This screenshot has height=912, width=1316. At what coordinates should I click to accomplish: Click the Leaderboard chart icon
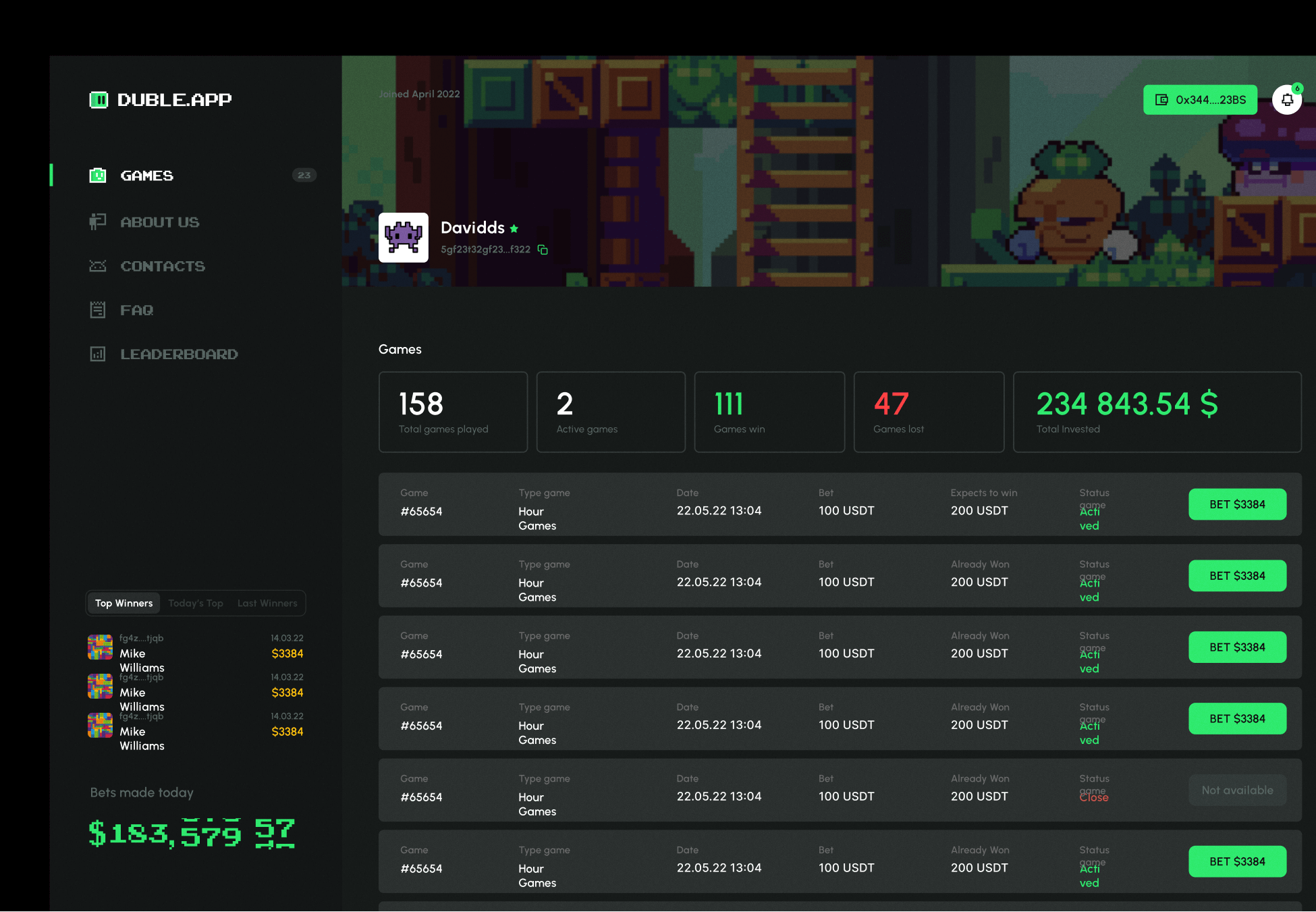tap(98, 354)
